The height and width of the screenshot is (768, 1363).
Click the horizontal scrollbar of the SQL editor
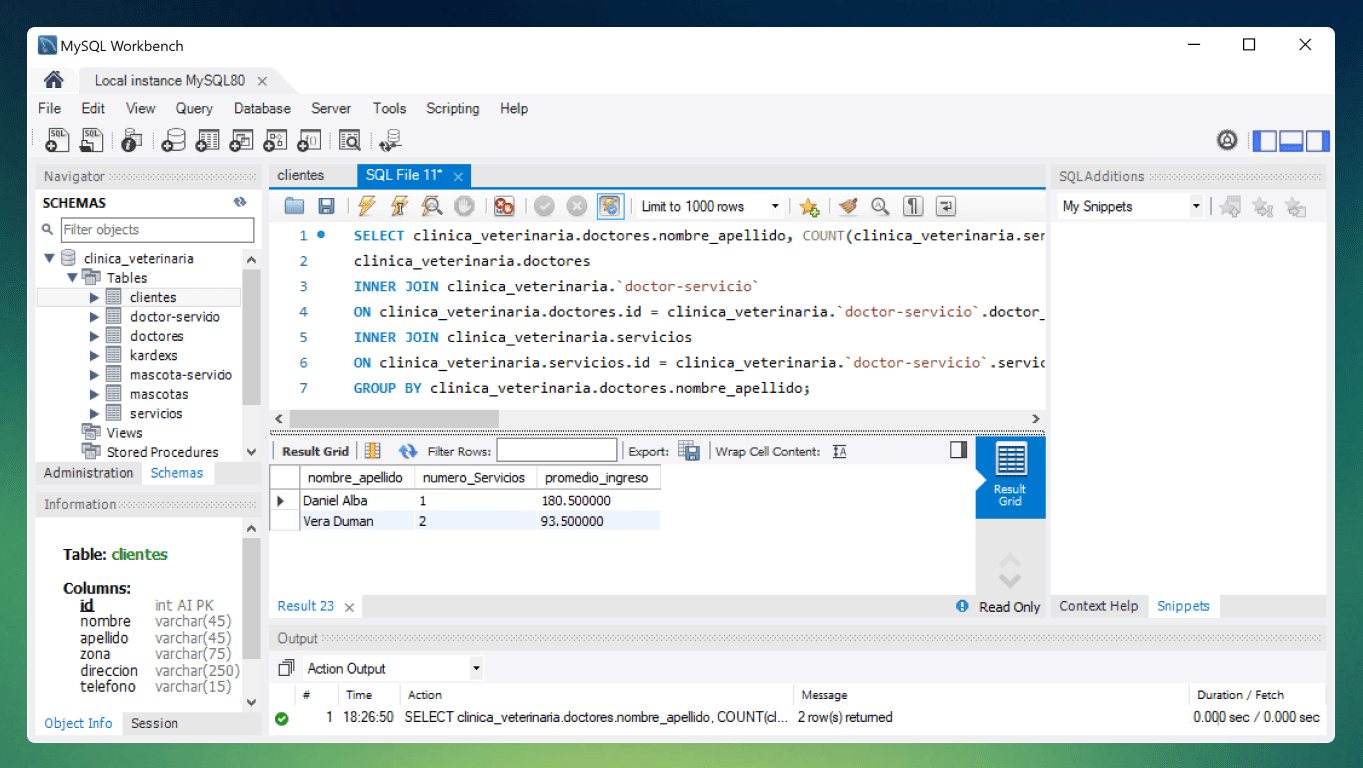[393, 419]
